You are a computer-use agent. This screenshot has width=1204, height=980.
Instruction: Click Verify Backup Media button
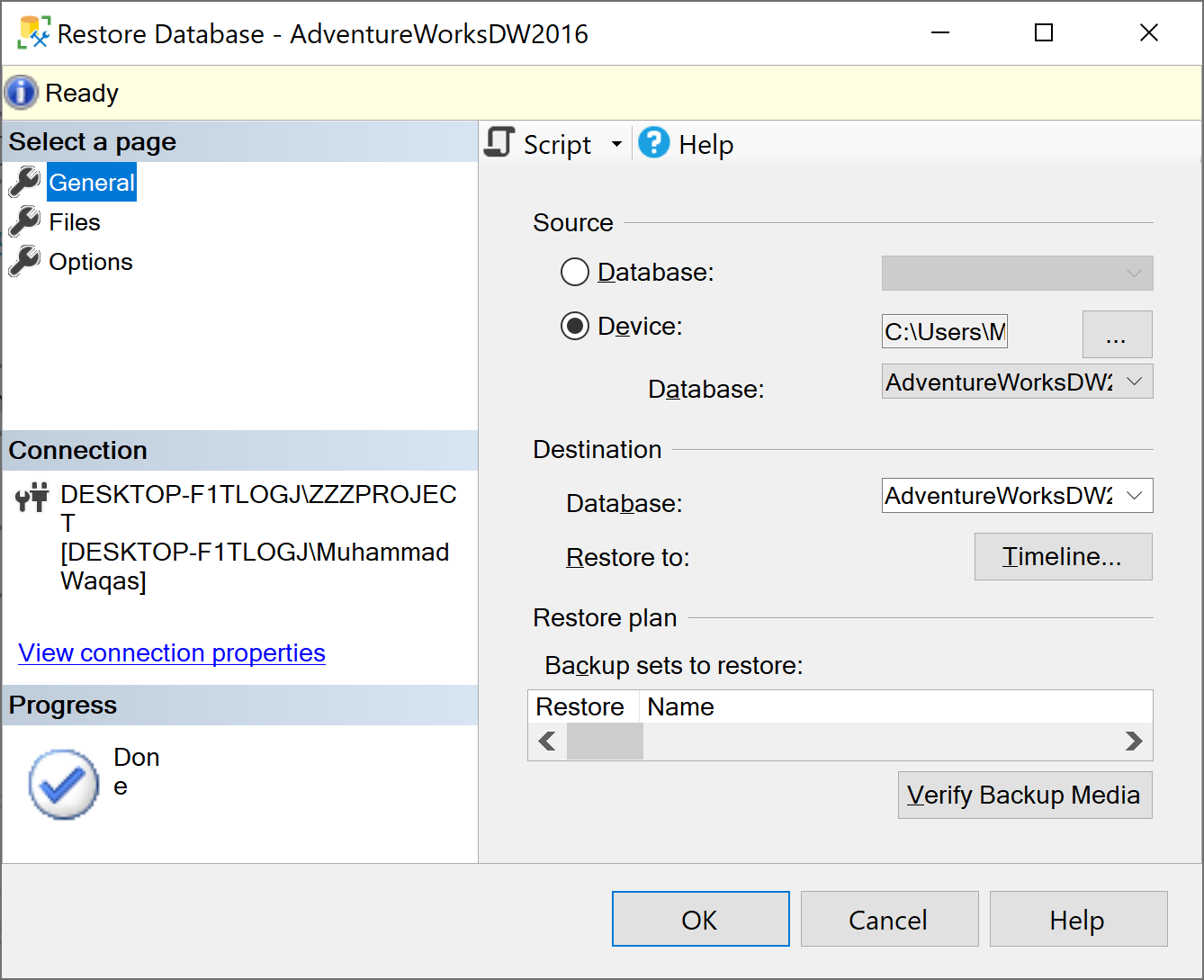click(1025, 796)
